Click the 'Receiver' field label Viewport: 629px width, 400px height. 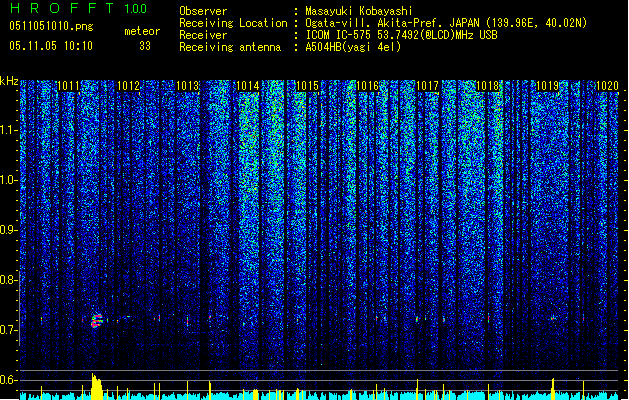click(x=203, y=35)
